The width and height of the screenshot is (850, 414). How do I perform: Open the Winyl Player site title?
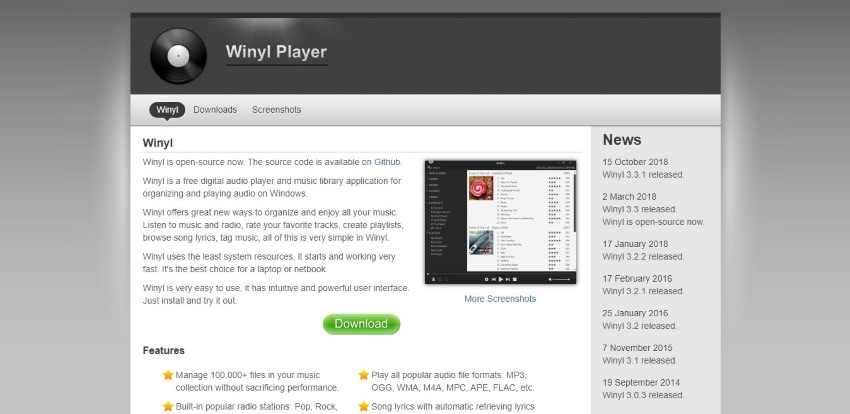click(x=276, y=52)
